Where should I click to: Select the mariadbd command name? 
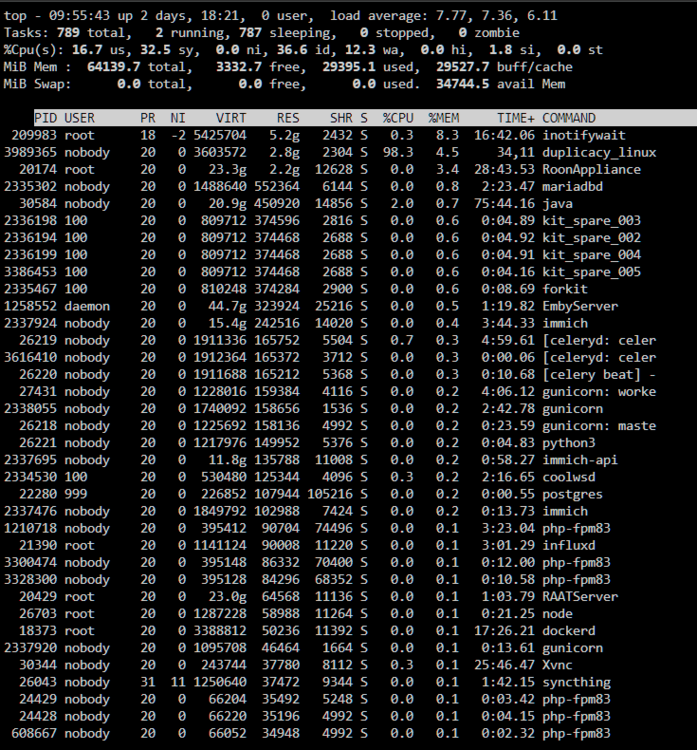pos(573,187)
